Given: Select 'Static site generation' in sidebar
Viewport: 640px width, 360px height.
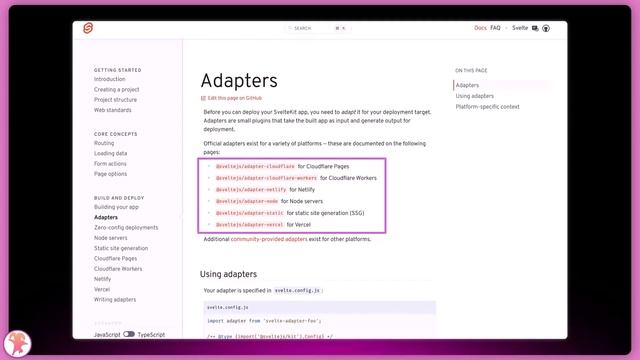Looking at the screenshot, I should tap(121, 248).
